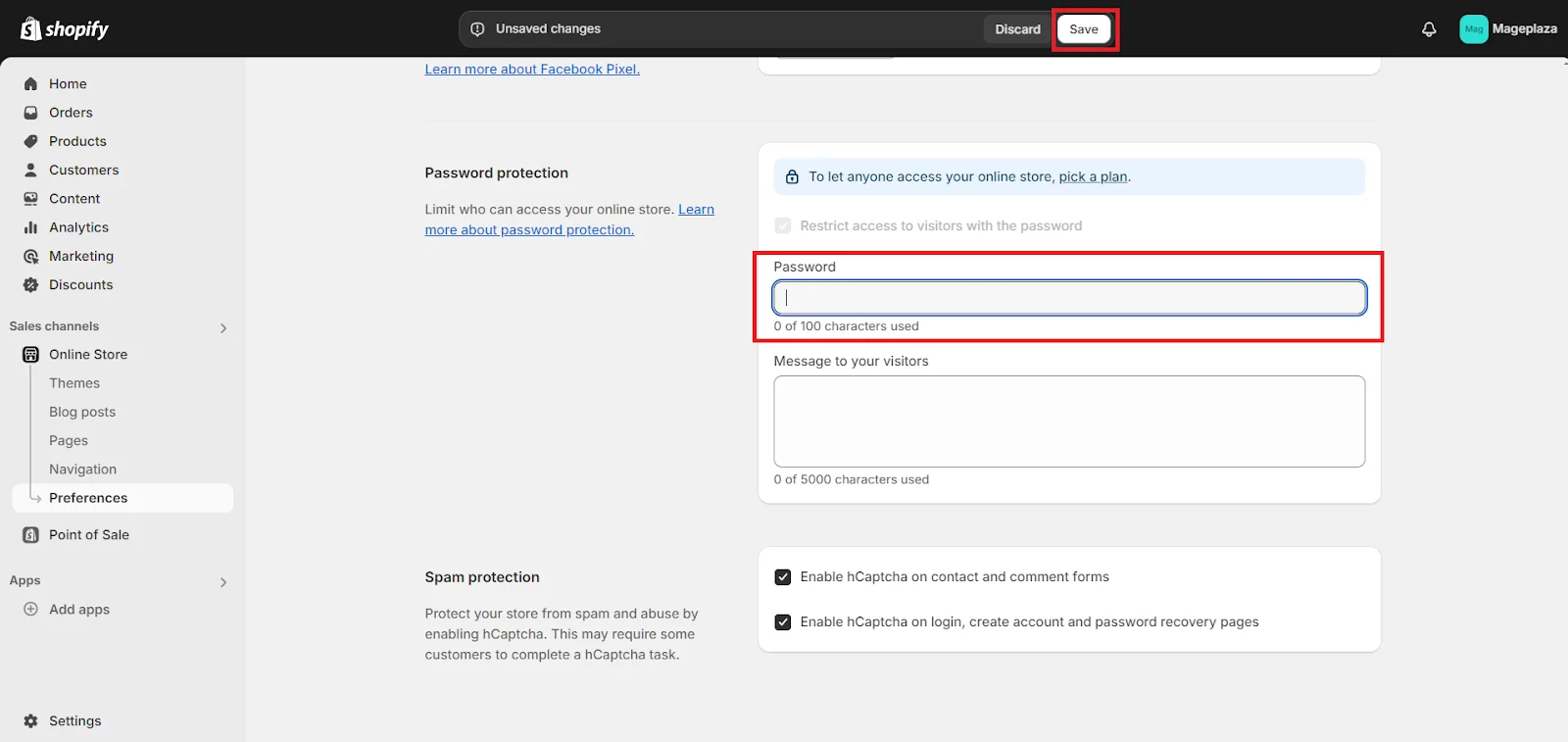Open Settings at the sidebar bottom
Screen dimensions: 1568x742
pyautogui.click(x=75, y=721)
